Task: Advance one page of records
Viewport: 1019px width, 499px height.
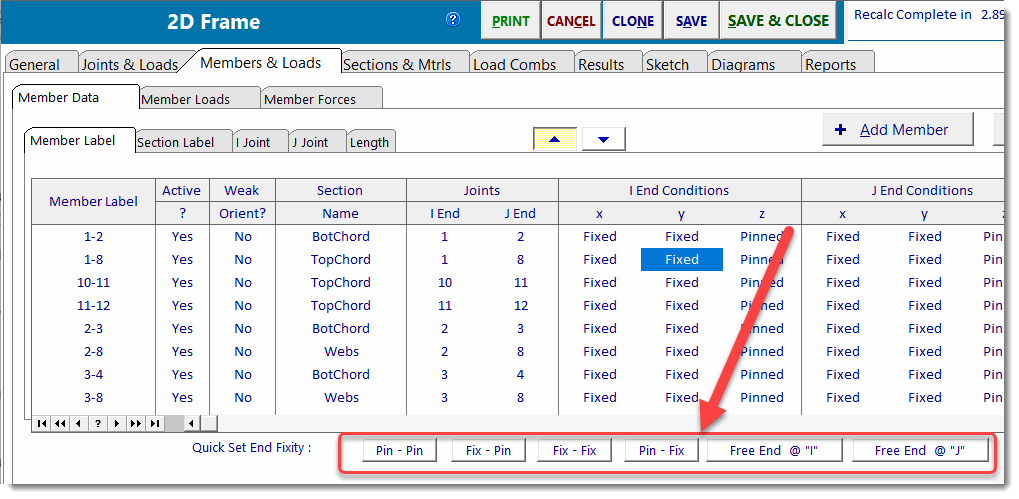Action: pos(135,423)
